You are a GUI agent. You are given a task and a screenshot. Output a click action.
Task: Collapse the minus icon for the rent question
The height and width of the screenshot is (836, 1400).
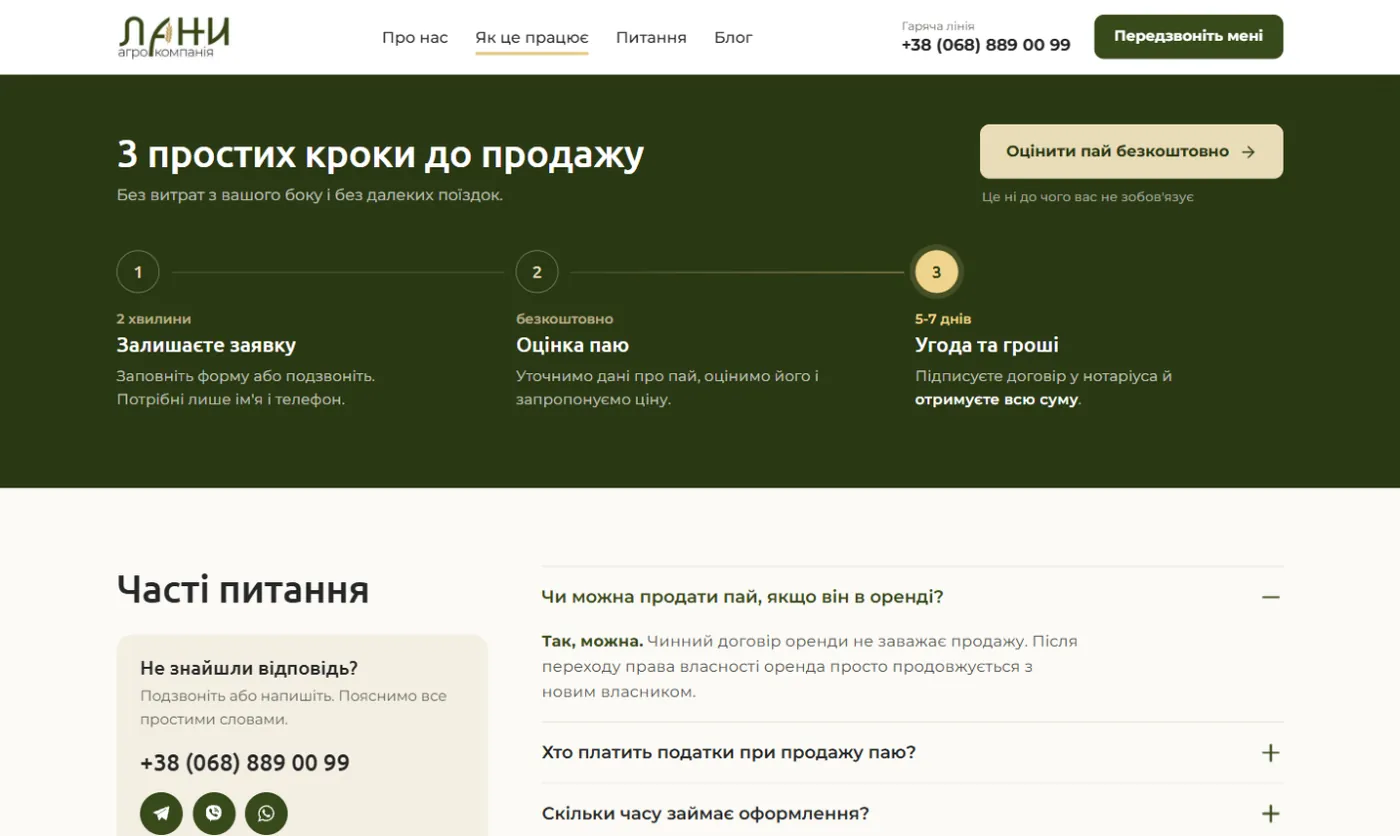pyautogui.click(x=1270, y=597)
